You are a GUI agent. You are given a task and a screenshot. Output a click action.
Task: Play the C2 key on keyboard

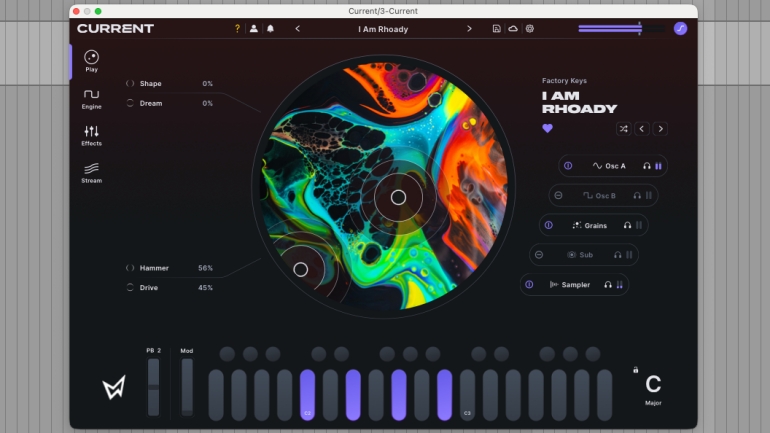point(307,395)
